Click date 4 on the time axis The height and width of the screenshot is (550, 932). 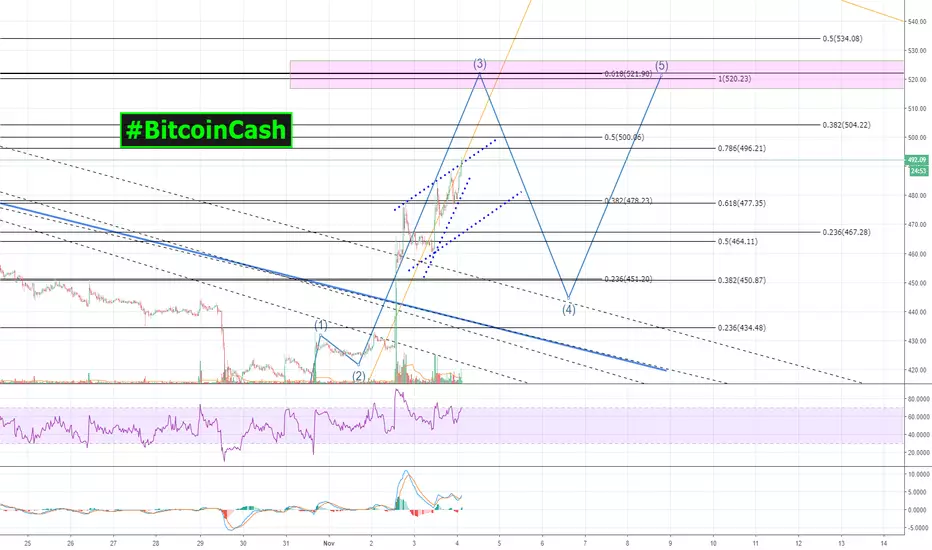[456, 543]
